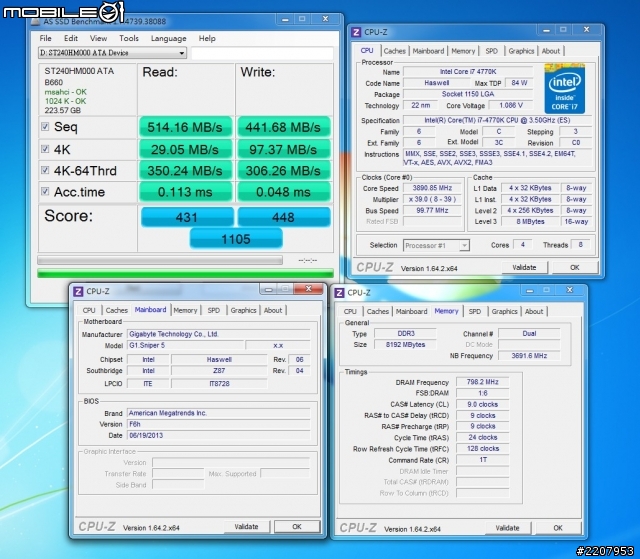Click the Intel Core i7 4770K name field
640x559 pixels.
[468, 72]
